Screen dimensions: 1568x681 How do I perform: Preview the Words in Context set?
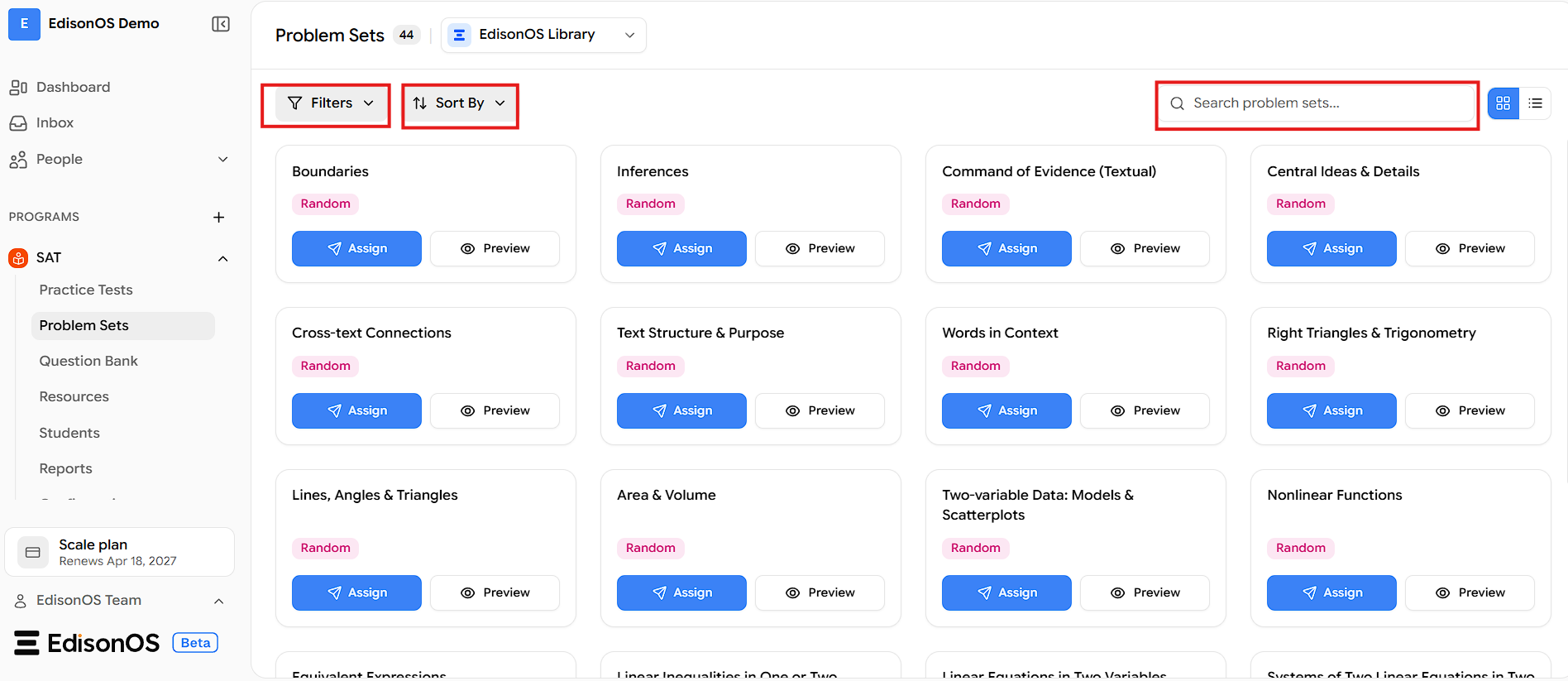tap(1145, 410)
